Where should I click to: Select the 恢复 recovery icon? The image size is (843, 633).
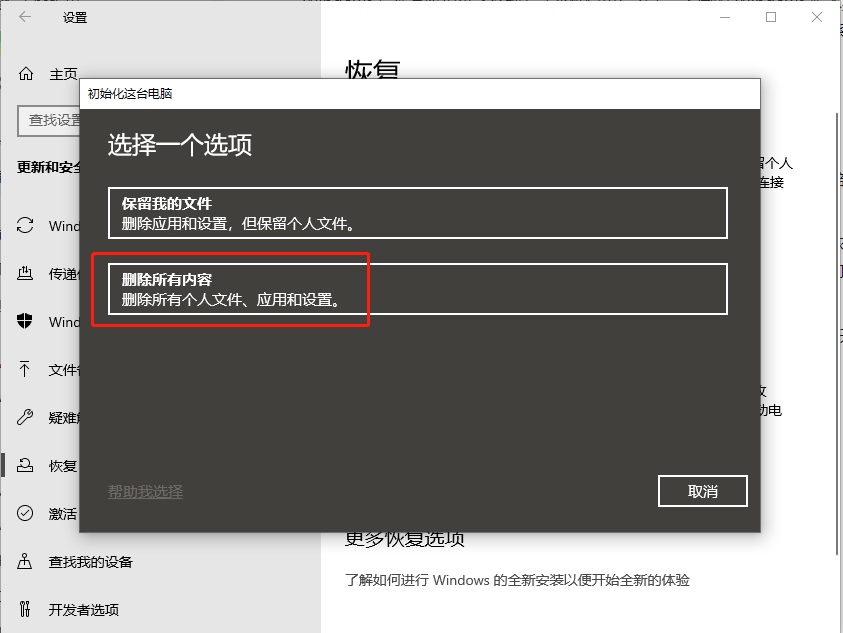tap(25, 465)
